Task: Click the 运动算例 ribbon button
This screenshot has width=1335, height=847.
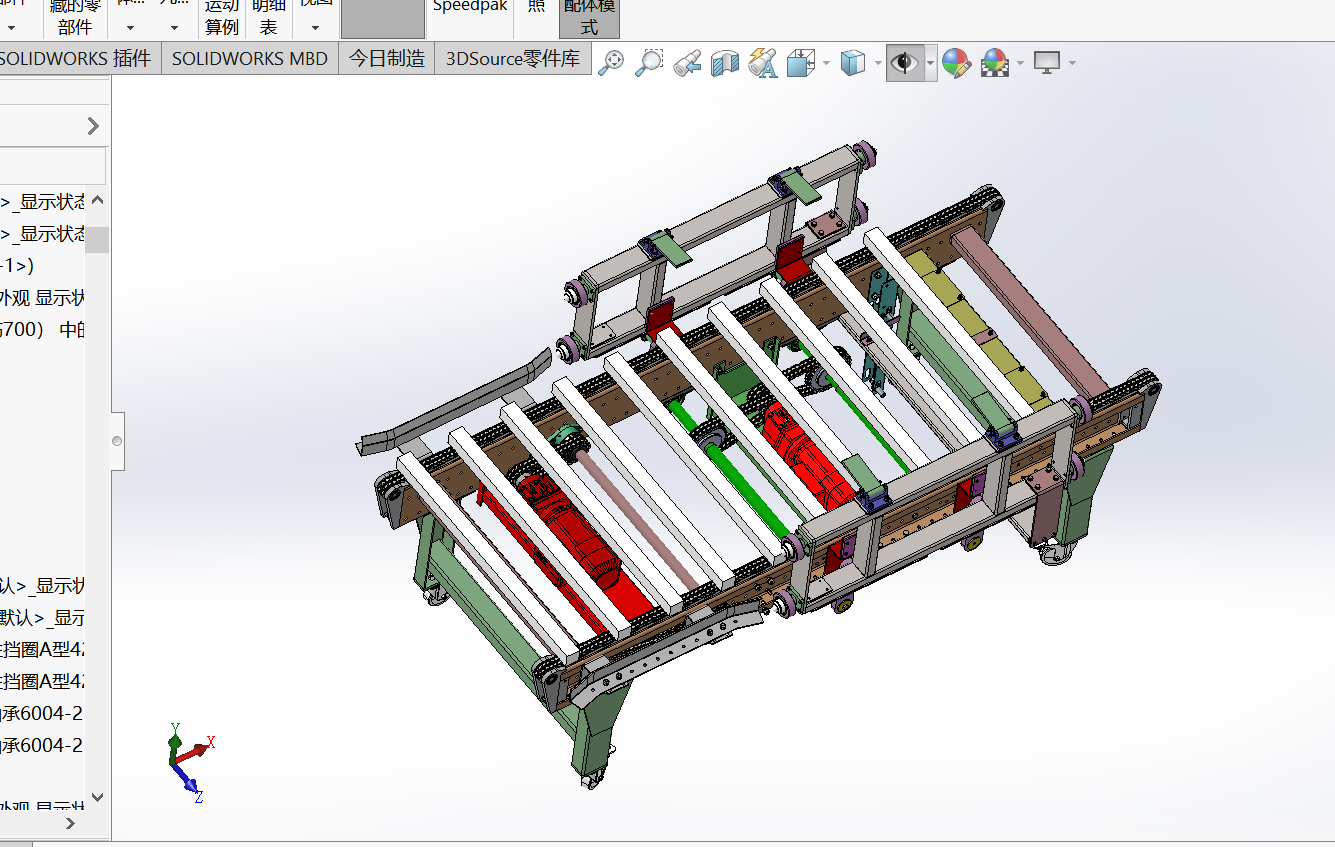Action: (222, 18)
